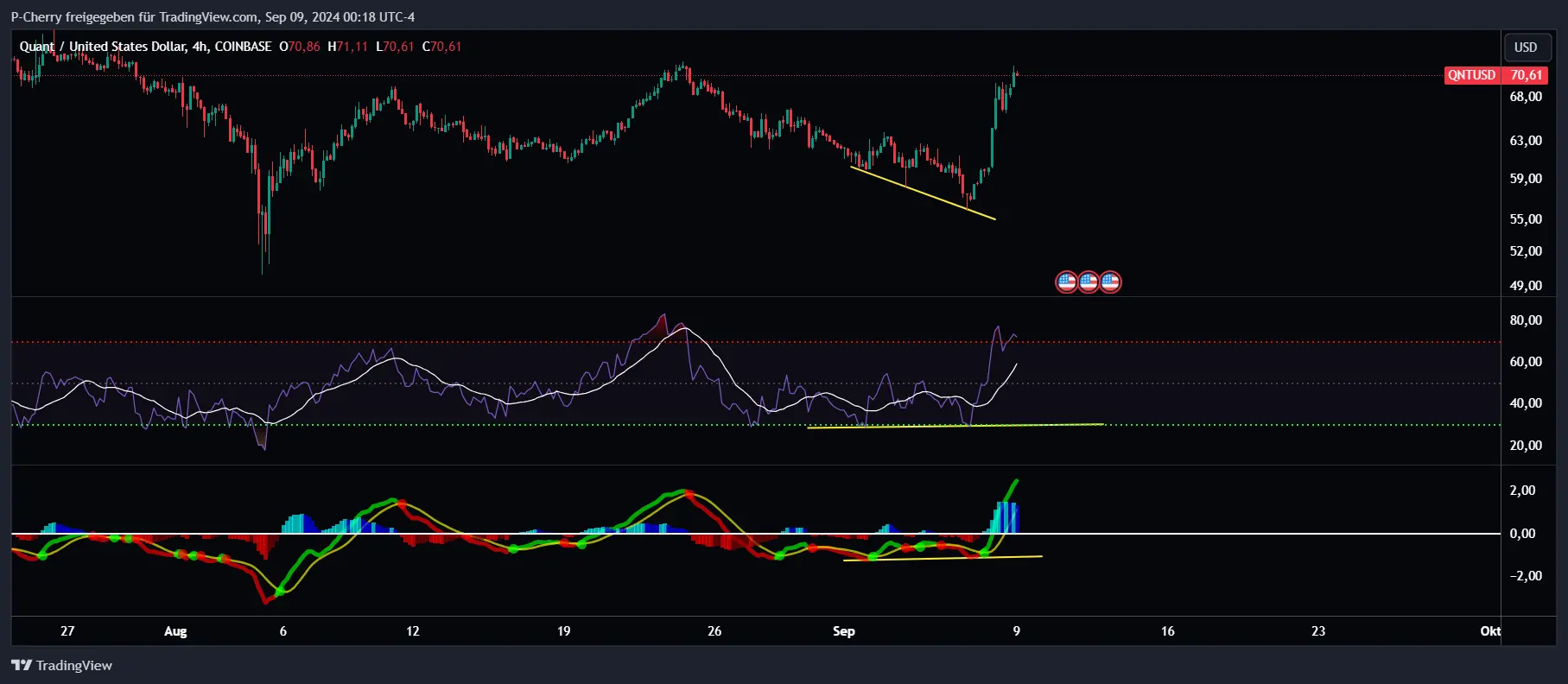This screenshot has width=1568, height=684.
Task: Click the 2,00 MACD axis label
Action: click(1522, 491)
